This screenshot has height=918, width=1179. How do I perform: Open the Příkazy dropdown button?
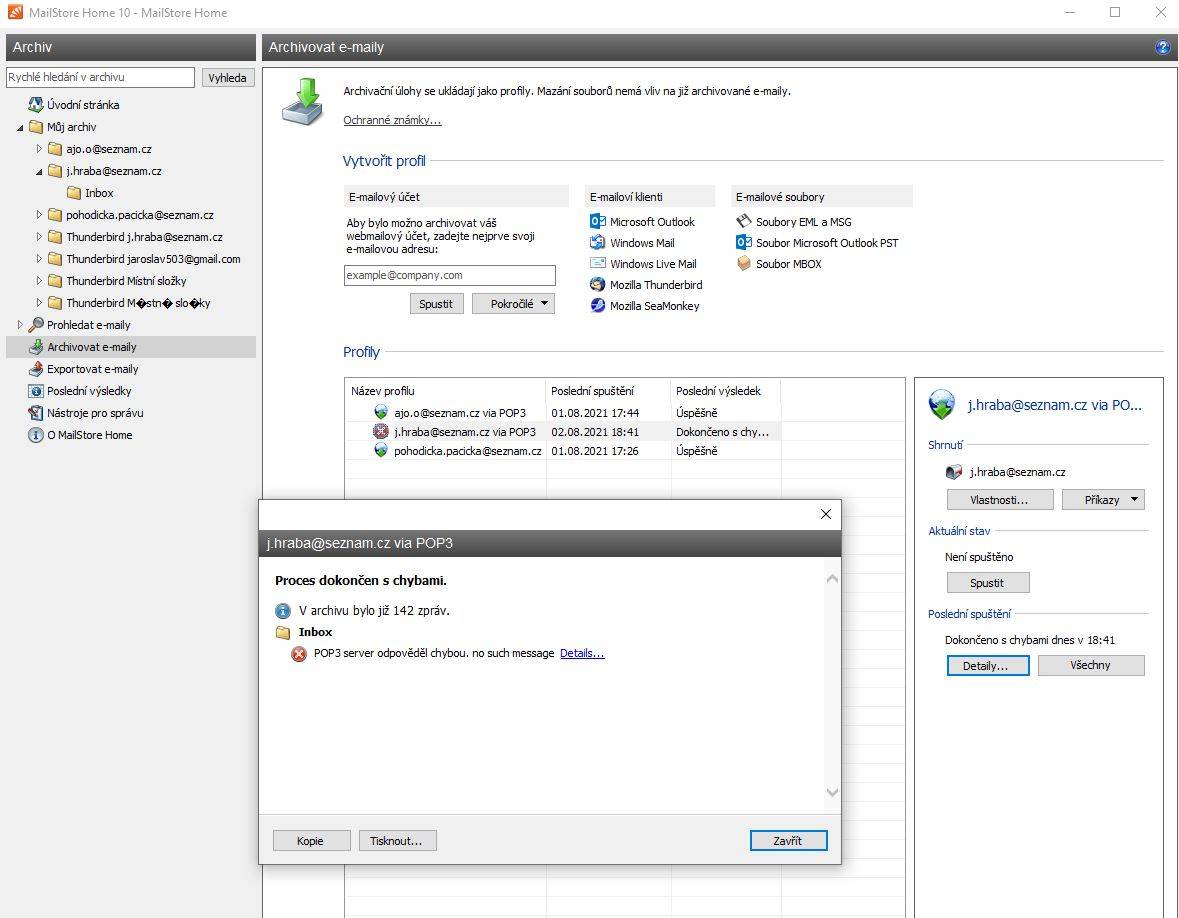coord(1103,499)
